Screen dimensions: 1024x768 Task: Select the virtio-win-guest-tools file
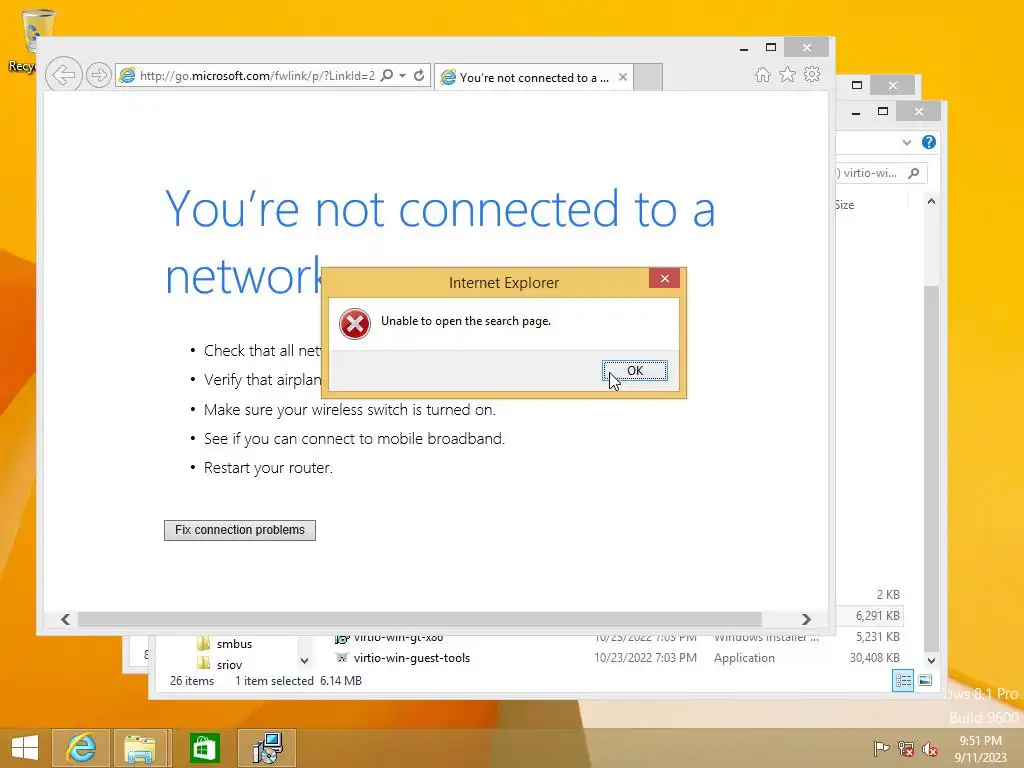[x=411, y=658]
